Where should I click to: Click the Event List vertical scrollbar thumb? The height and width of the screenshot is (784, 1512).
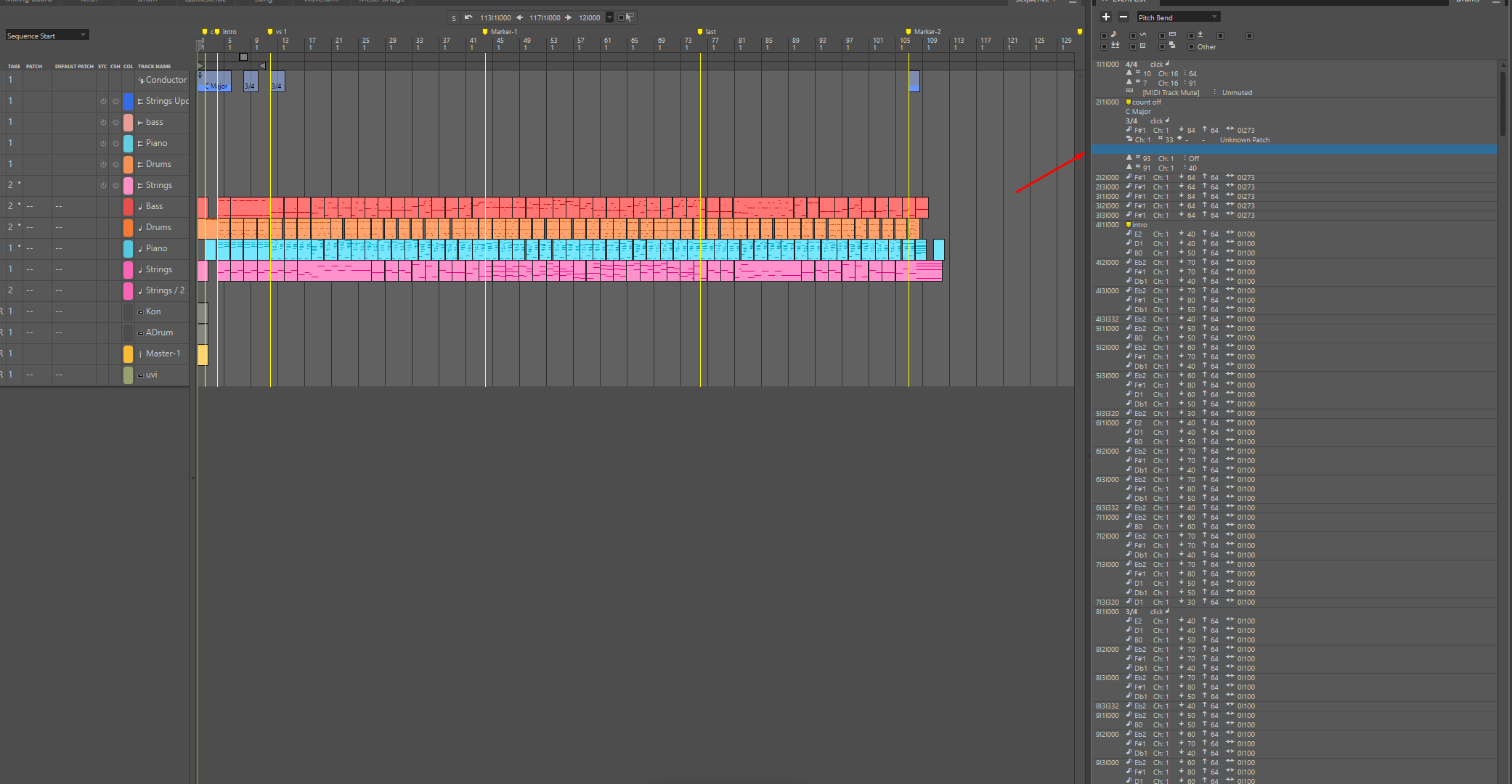(1503, 102)
